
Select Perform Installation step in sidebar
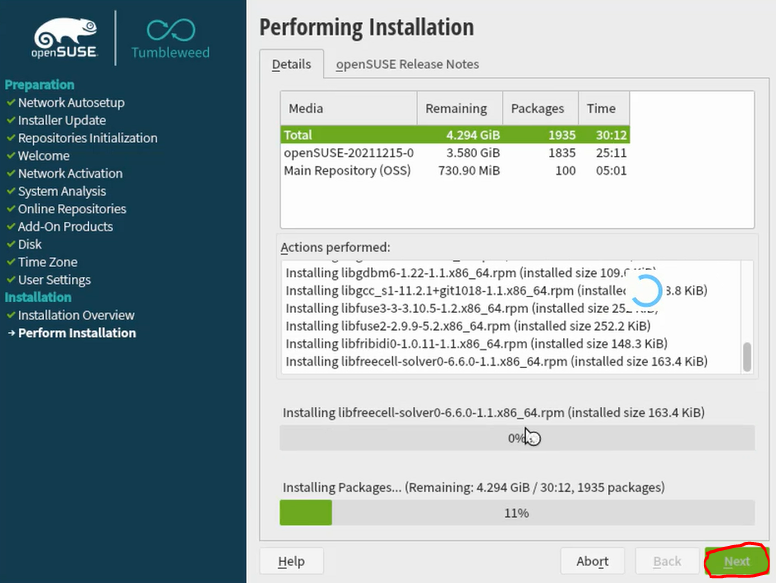(x=77, y=333)
